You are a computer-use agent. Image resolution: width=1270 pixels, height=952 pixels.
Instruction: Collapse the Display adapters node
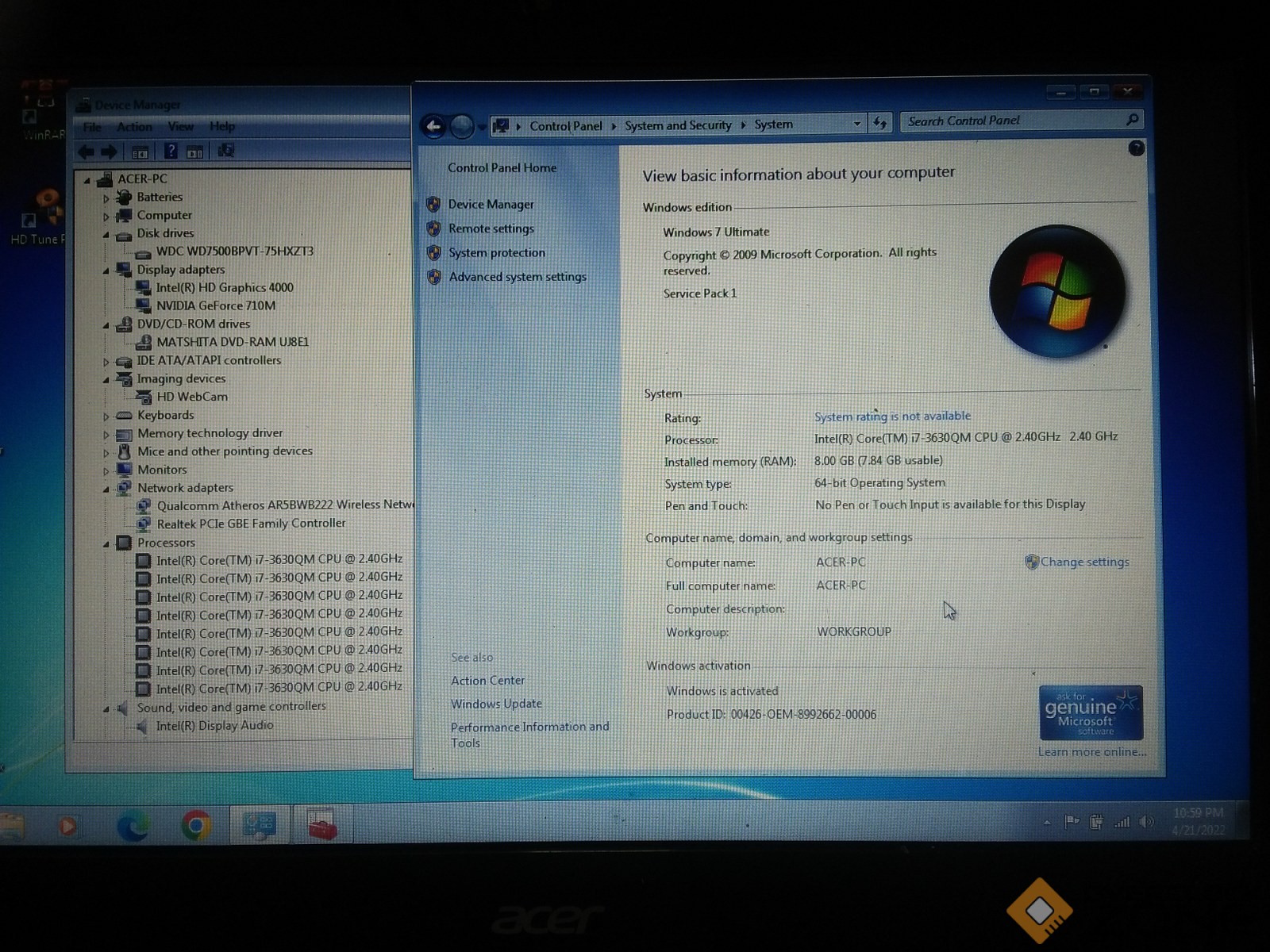pyautogui.click(x=106, y=271)
